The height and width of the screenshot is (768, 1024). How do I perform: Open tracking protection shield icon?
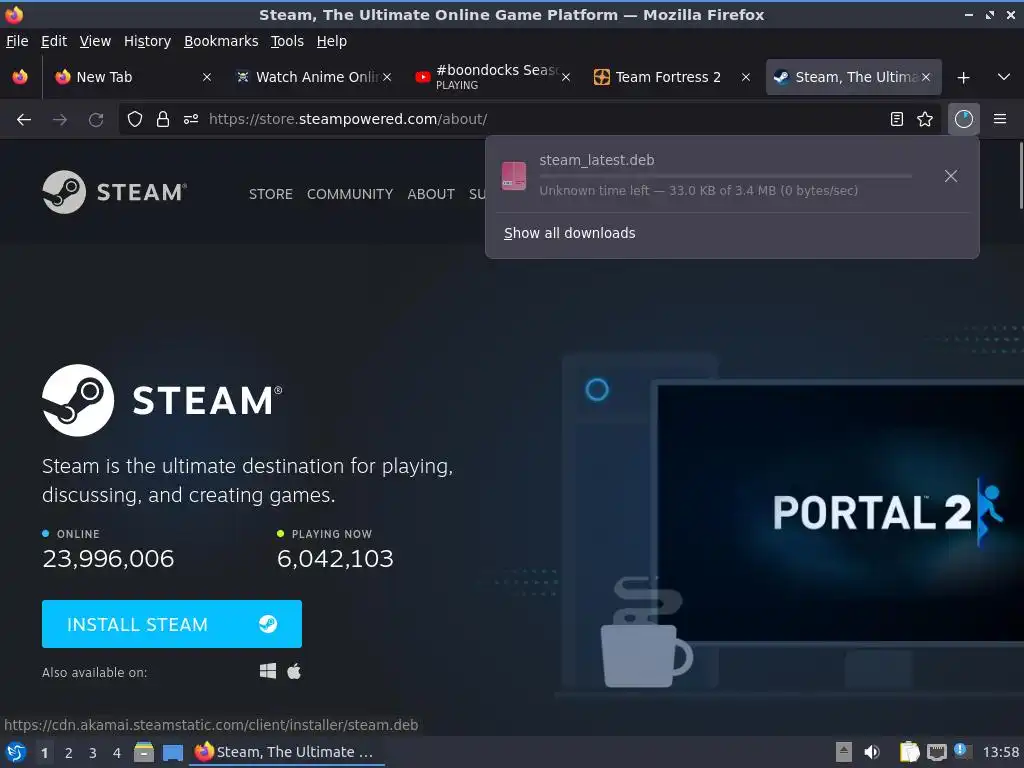click(135, 120)
